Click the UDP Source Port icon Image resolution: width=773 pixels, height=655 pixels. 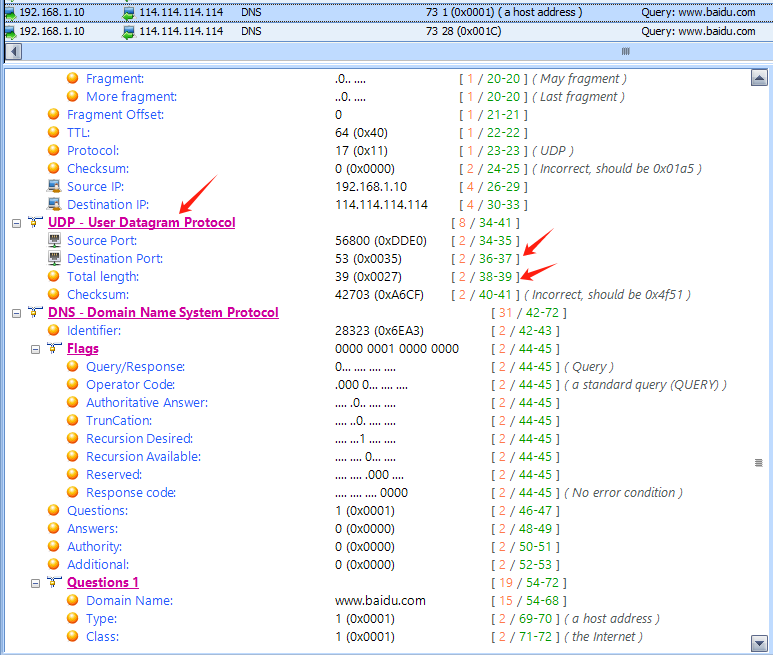tap(56, 241)
